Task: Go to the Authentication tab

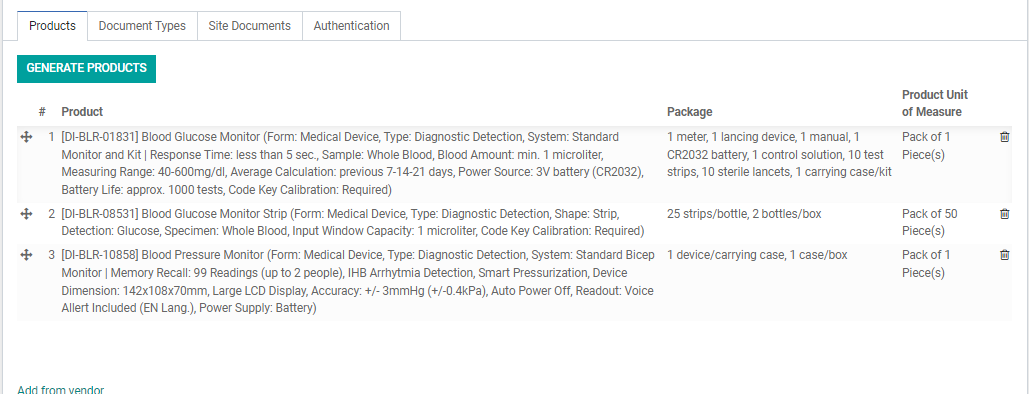Action: [351, 26]
